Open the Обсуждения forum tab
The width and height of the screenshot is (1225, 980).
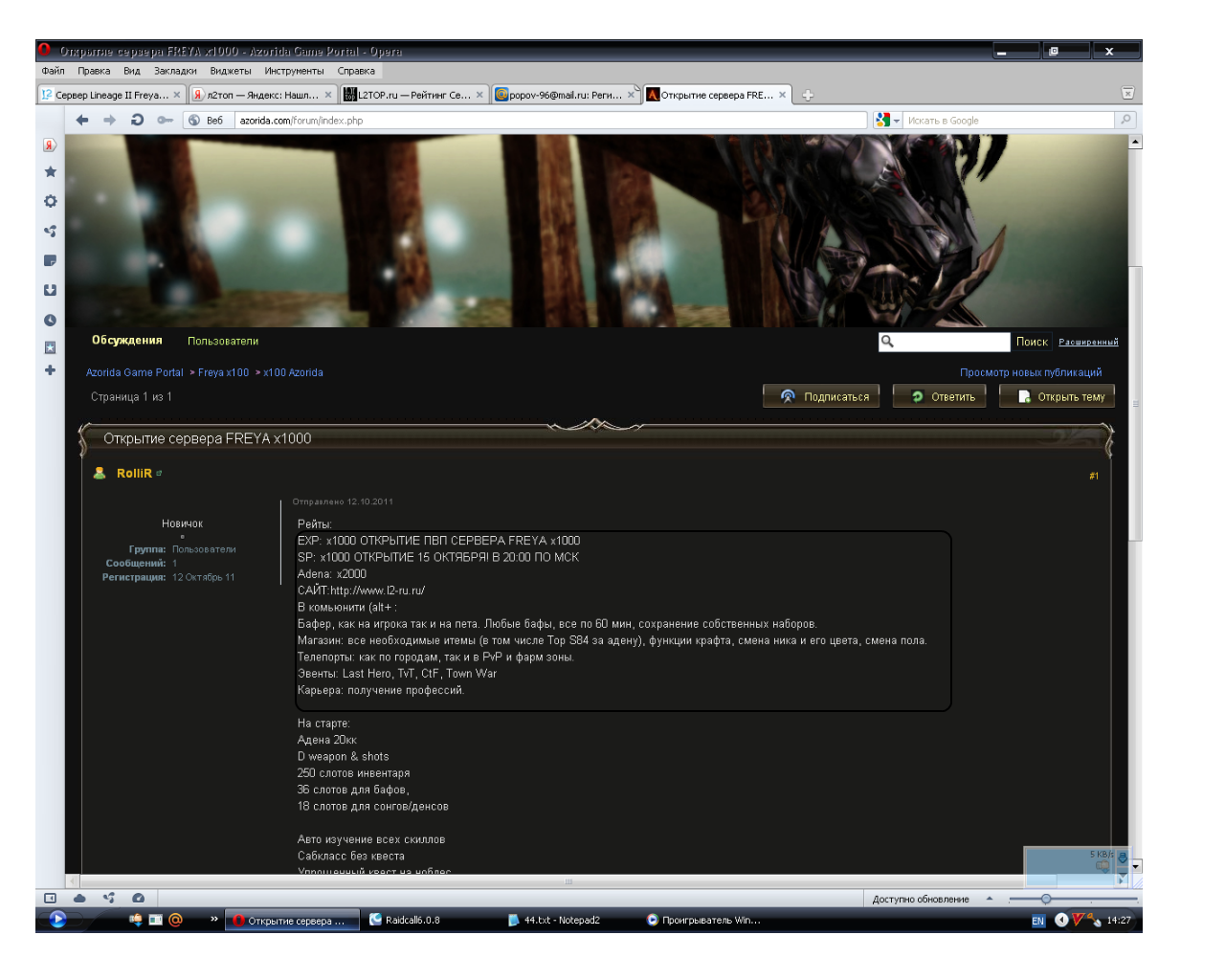coord(127,340)
